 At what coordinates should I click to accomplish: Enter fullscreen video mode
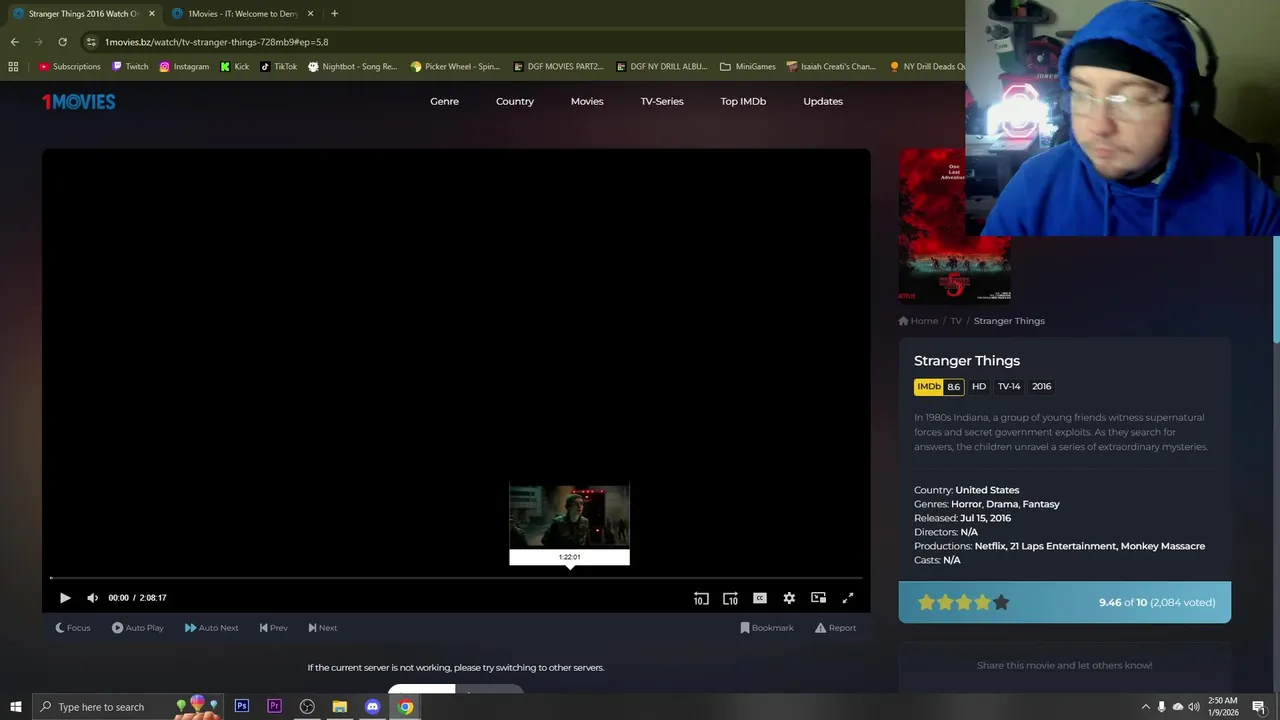pyautogui.click(x=848, y=598)
